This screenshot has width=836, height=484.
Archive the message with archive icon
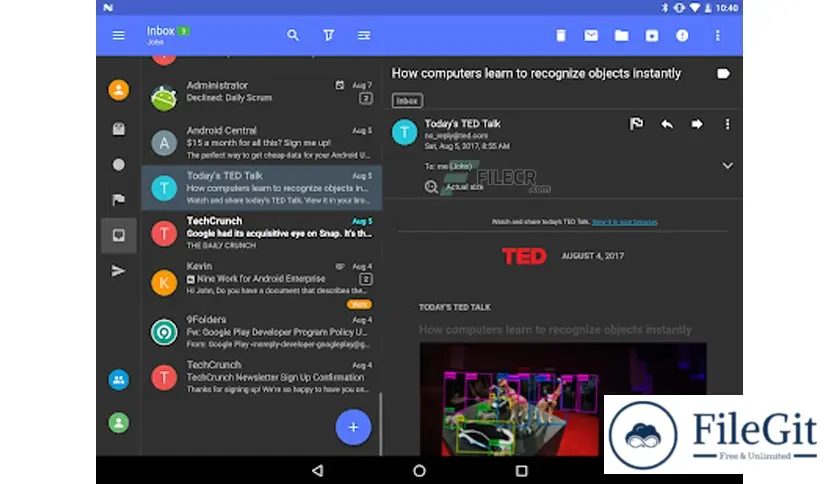652,36
